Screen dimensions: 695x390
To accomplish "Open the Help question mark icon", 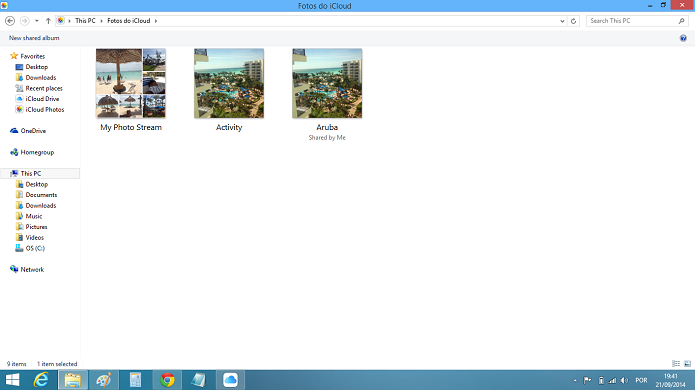I will tap(683, 38).
